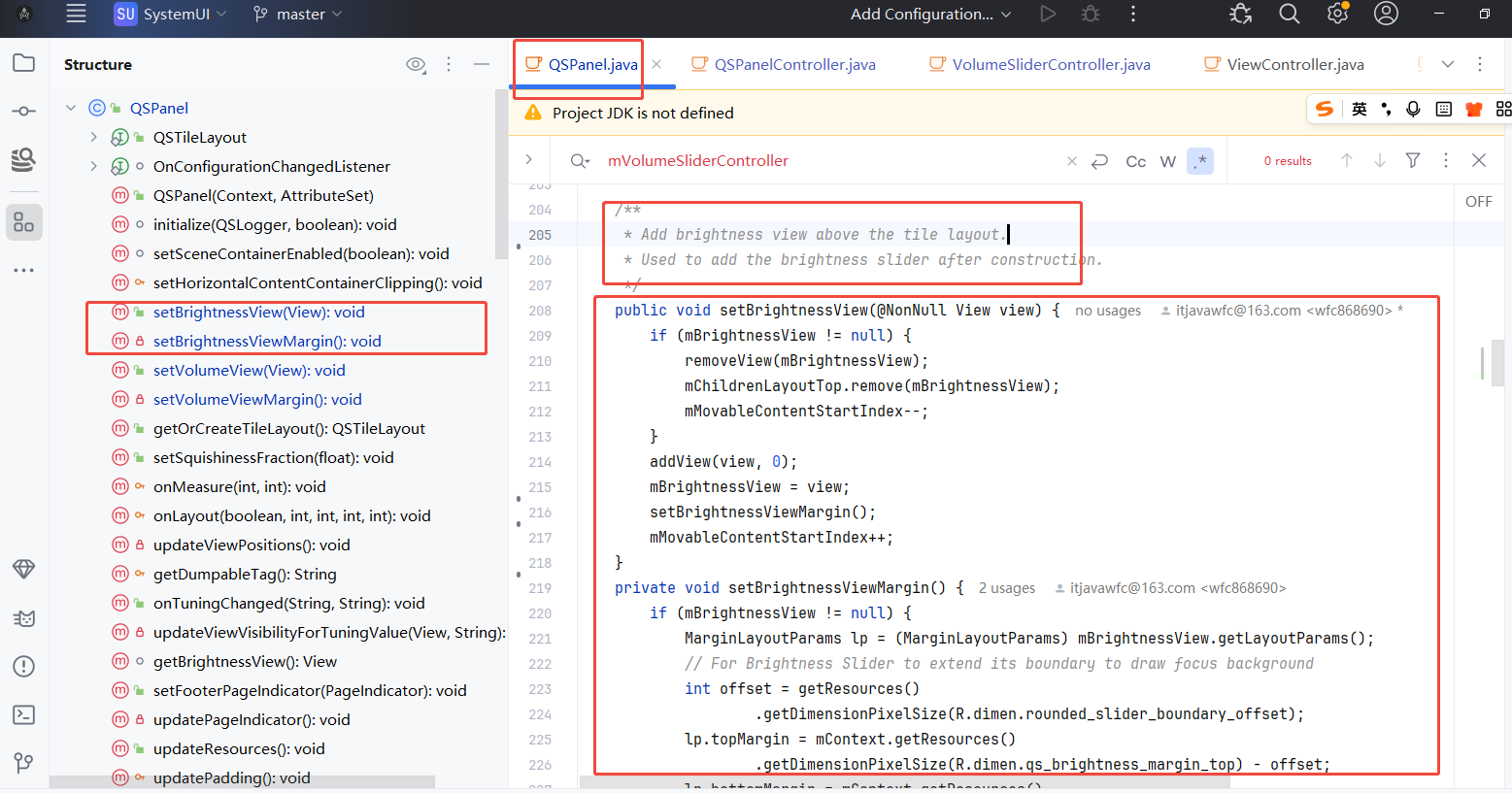
Task: Open the Project tool window folder icon
Action: click(24, 63)
